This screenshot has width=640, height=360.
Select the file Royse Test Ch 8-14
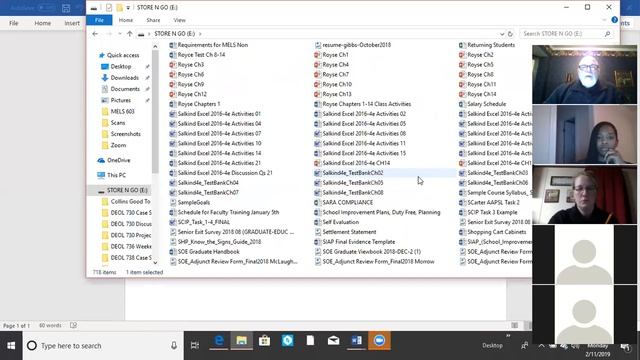[x=201, y=55]
